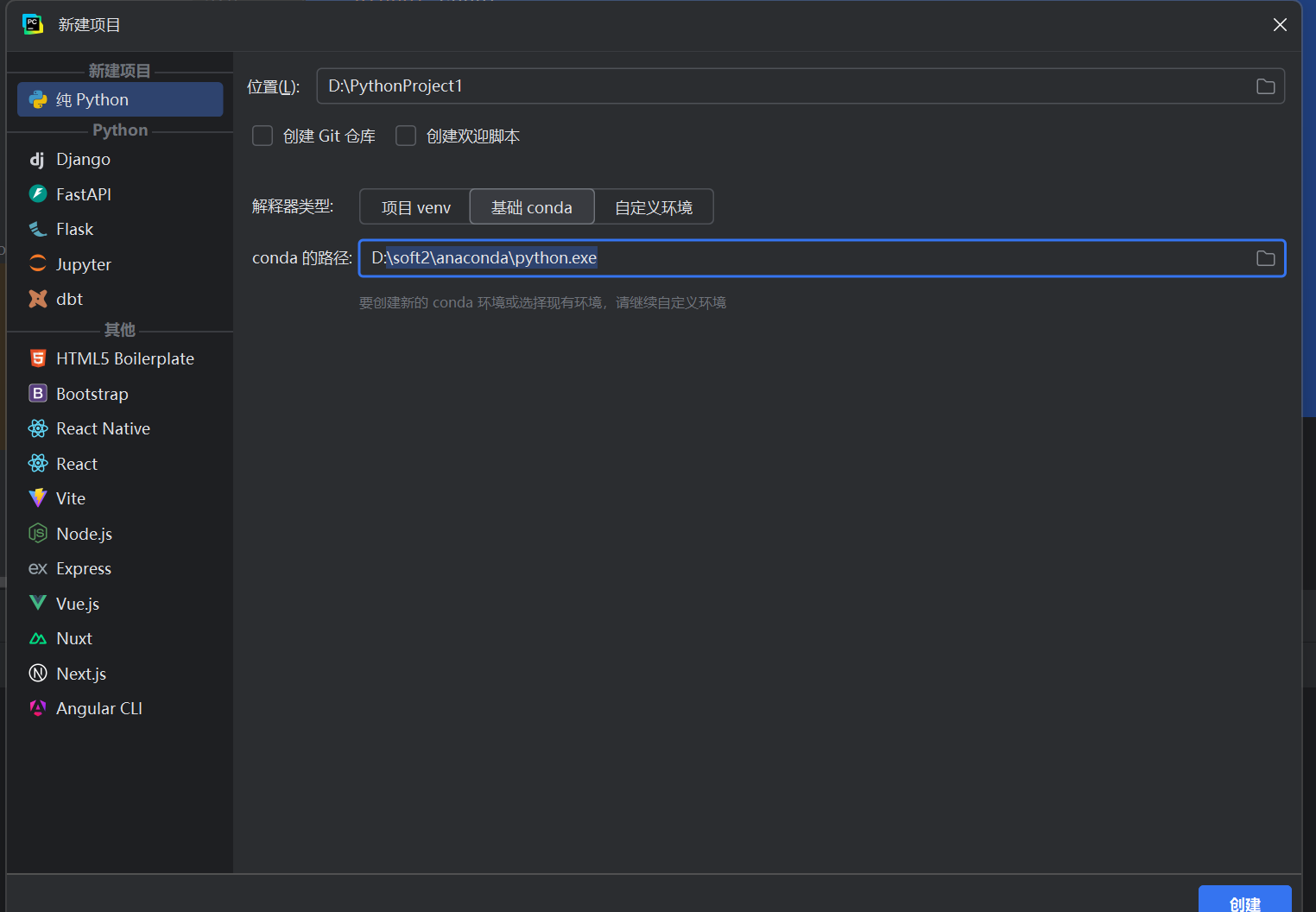Viewport: 1316px width, 912px height.
Task: Click the PyCharm logo in title bar
Action: click(33, 24)
